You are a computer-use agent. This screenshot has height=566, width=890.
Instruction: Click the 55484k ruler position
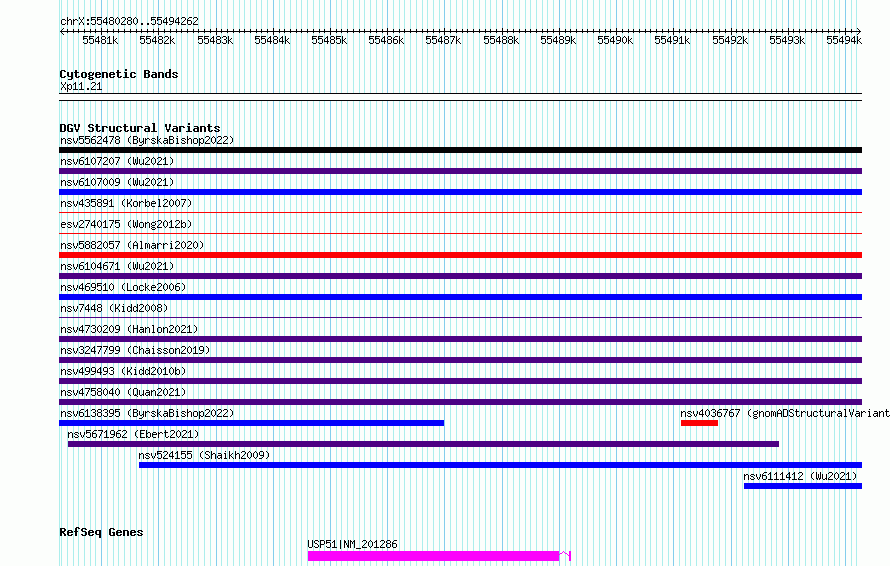click(272, 40)
